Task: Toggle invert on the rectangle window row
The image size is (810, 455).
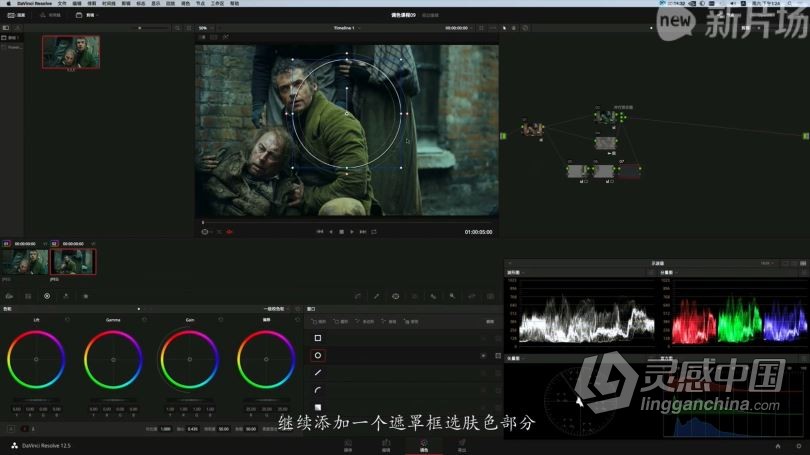Action: tap(484, 338)
